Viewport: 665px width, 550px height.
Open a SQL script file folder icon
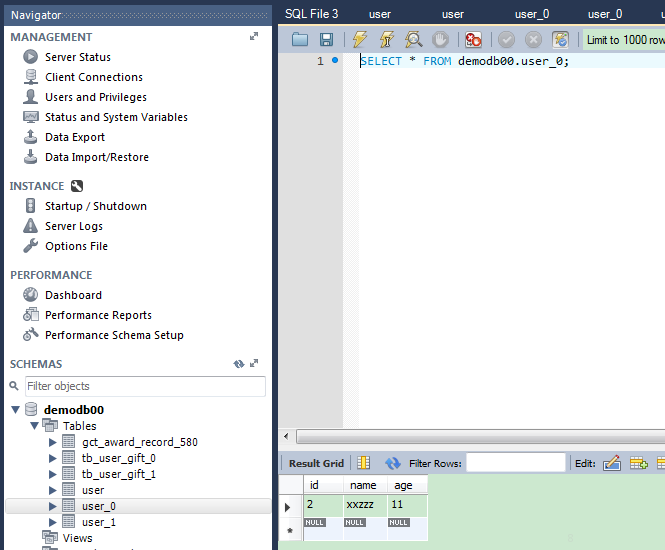[300, 39]
